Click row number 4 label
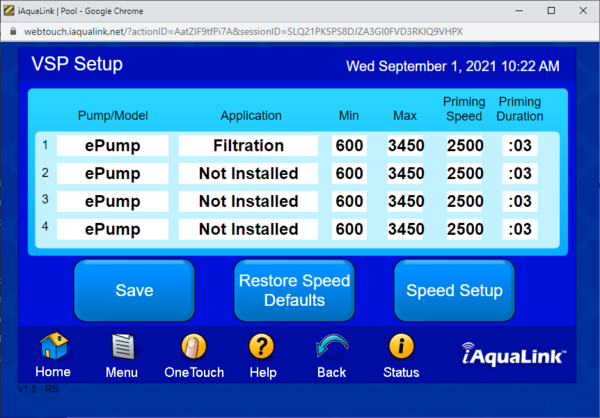 pyautogui.click(x=45, y=226)
